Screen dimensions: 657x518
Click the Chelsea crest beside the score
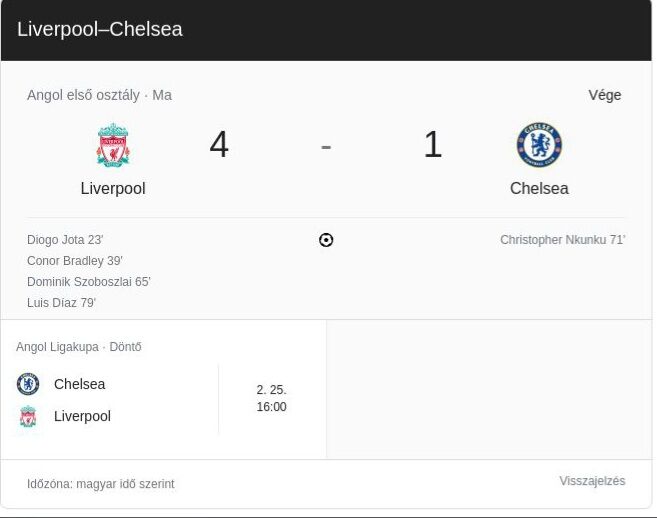coord(539,145)
